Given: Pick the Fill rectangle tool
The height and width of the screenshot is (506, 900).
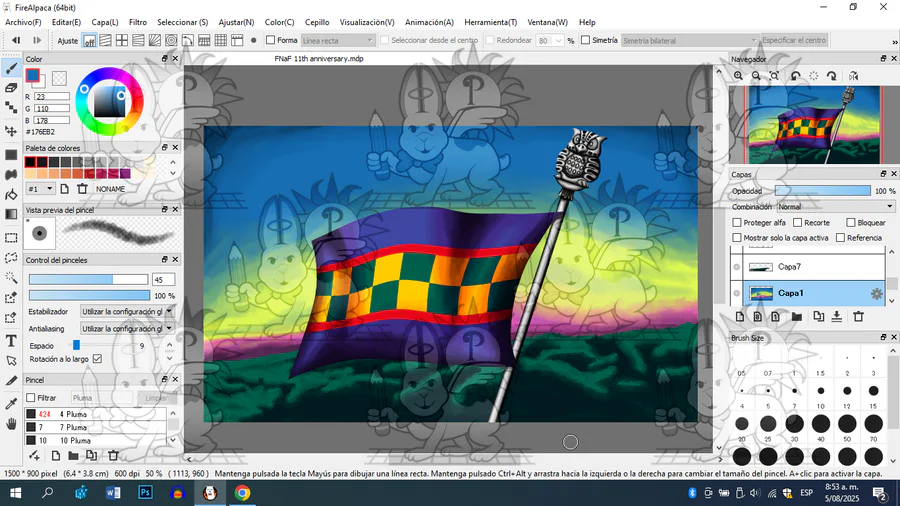Looking at the screenshot, I should pos(11,155).
